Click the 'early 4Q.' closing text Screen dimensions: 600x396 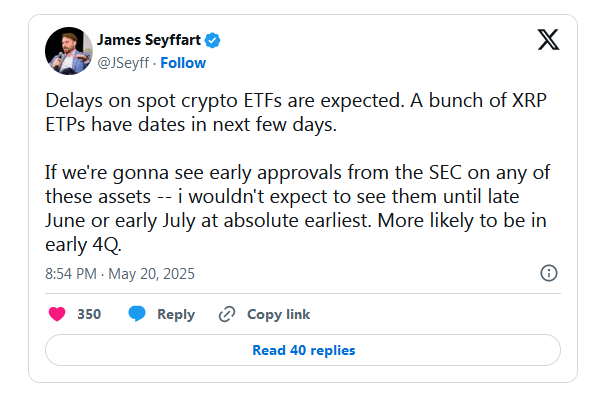[83, 244]
